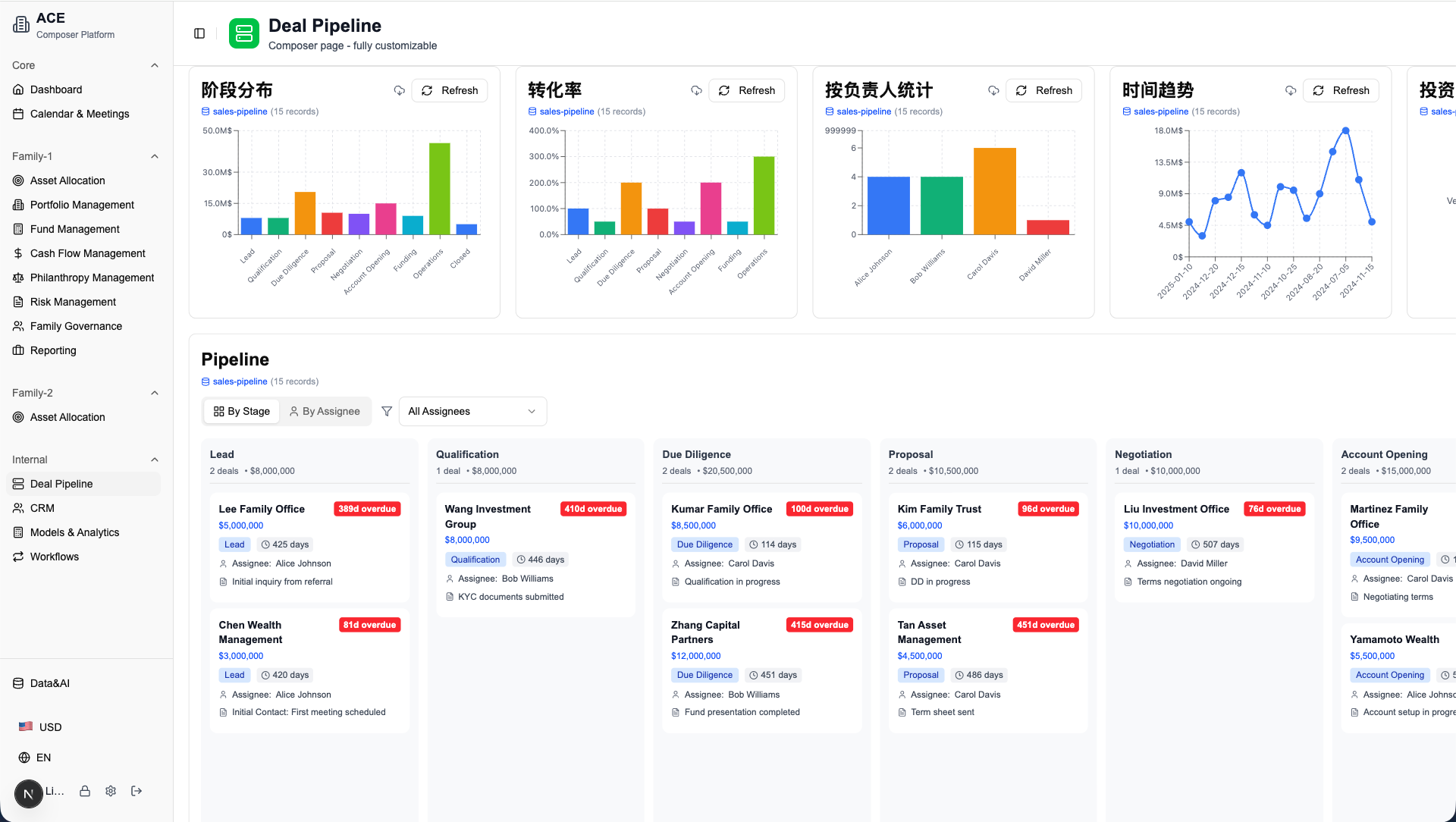Open the Lee Family Office deal card
1456x822 pixels.
(x=262, y=509)
